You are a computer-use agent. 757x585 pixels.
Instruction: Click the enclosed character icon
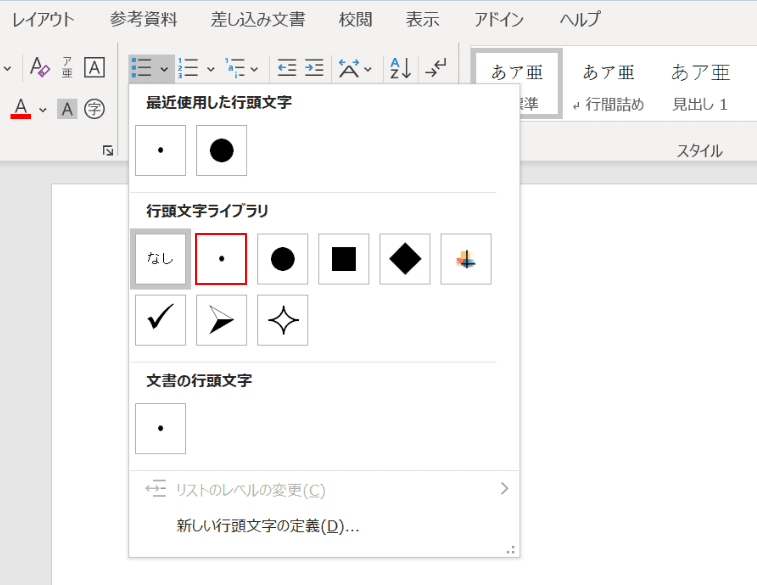point(94,109)
